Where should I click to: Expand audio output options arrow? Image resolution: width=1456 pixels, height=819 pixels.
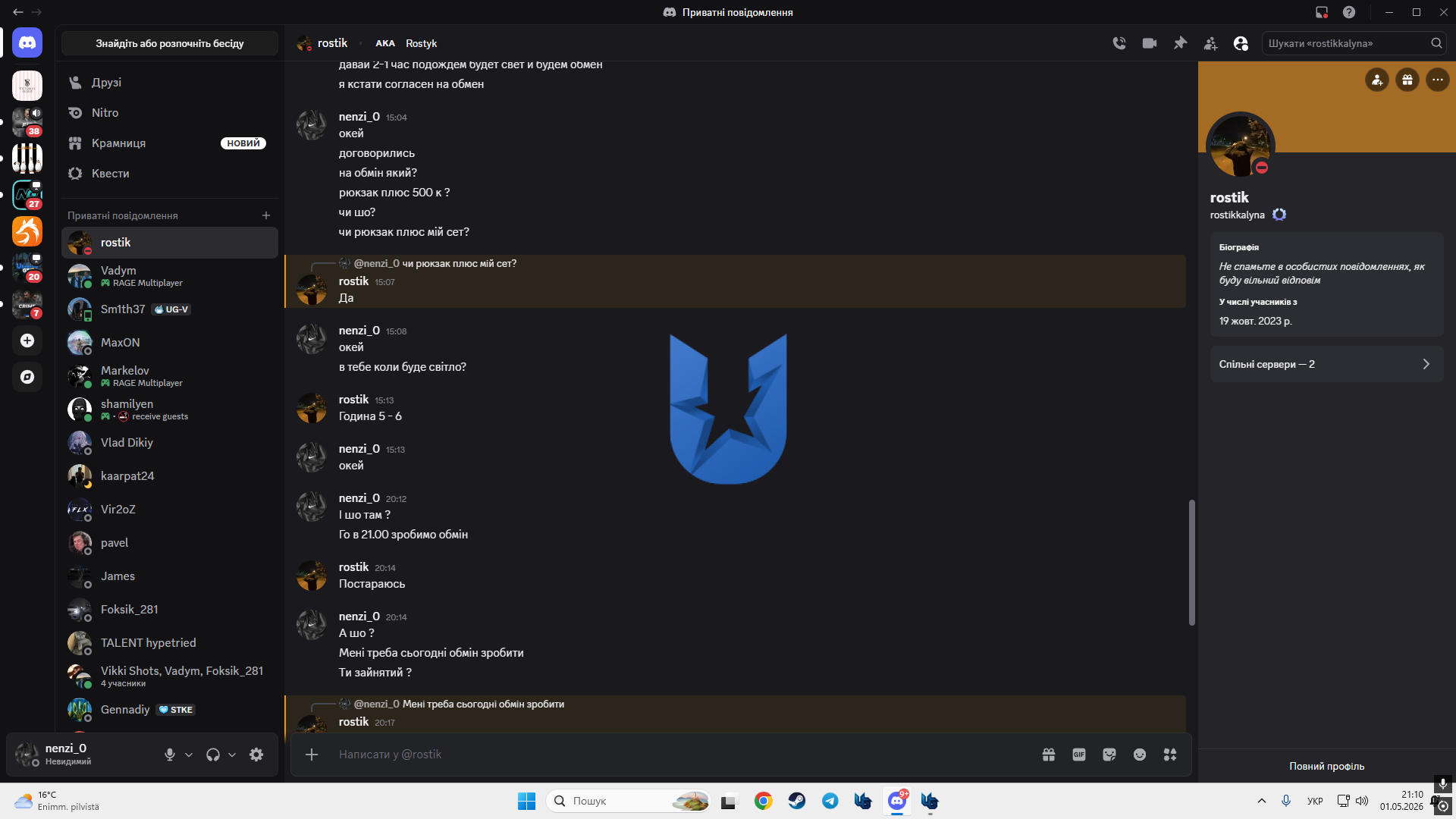tap(232, 755)
